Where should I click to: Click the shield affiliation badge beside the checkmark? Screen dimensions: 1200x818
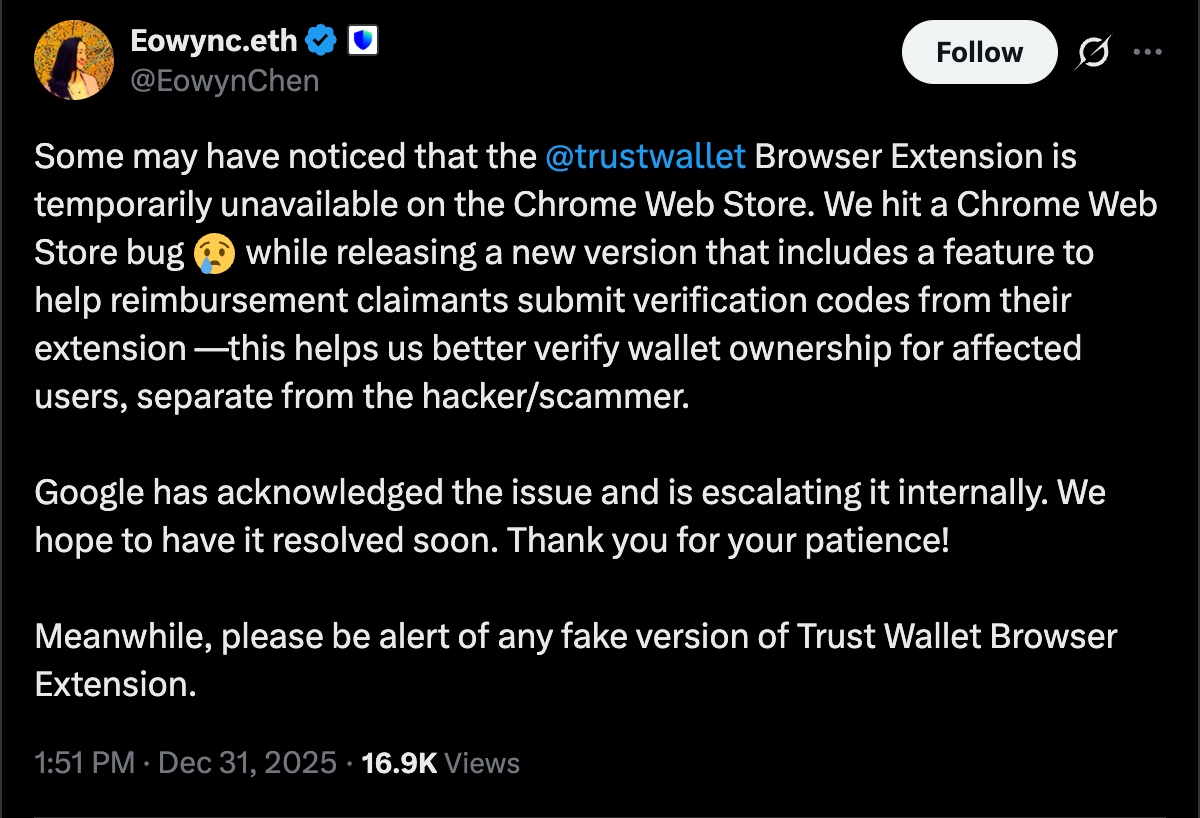363,41
